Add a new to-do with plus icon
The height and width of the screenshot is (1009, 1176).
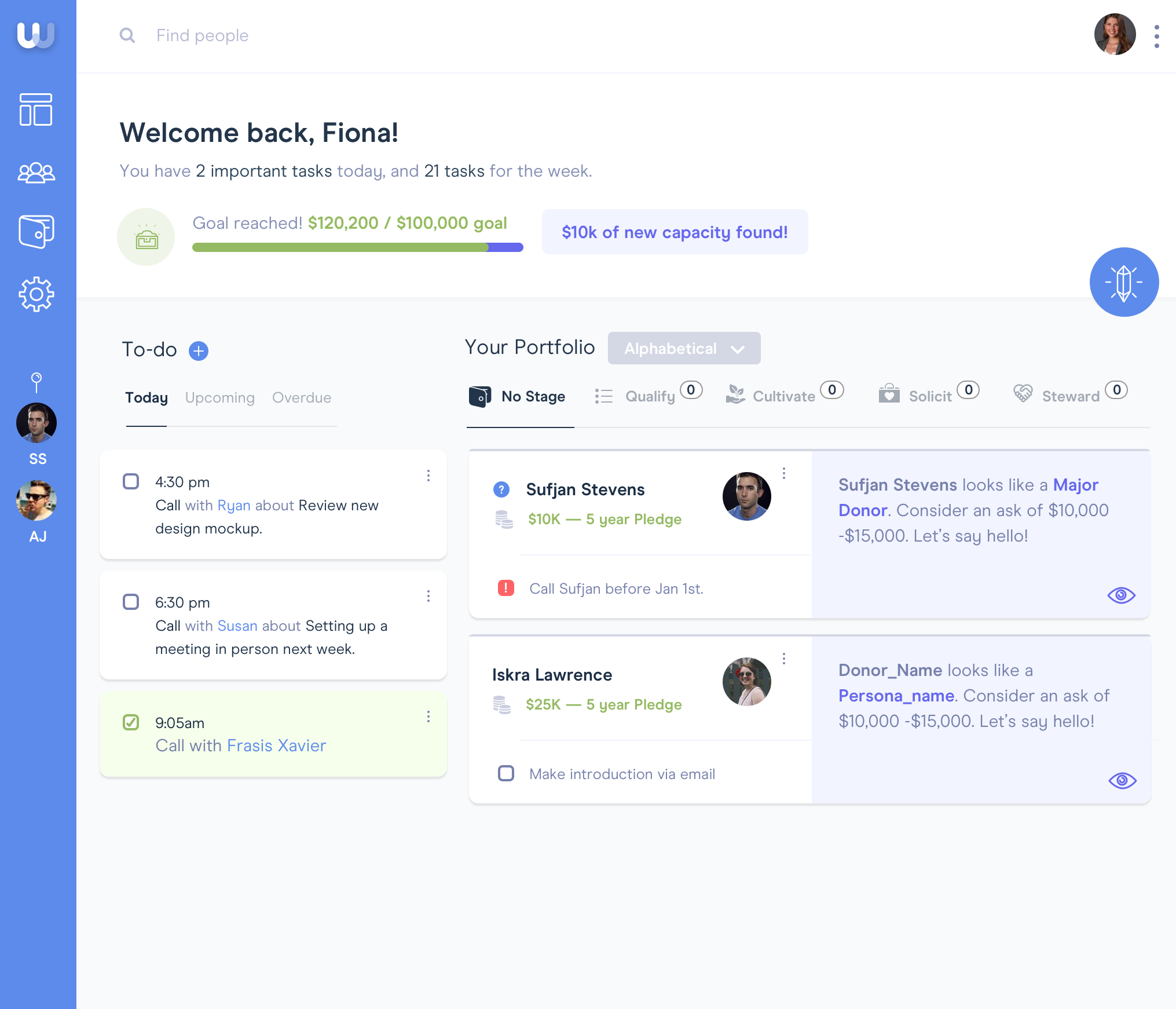(x=199, y=351)
